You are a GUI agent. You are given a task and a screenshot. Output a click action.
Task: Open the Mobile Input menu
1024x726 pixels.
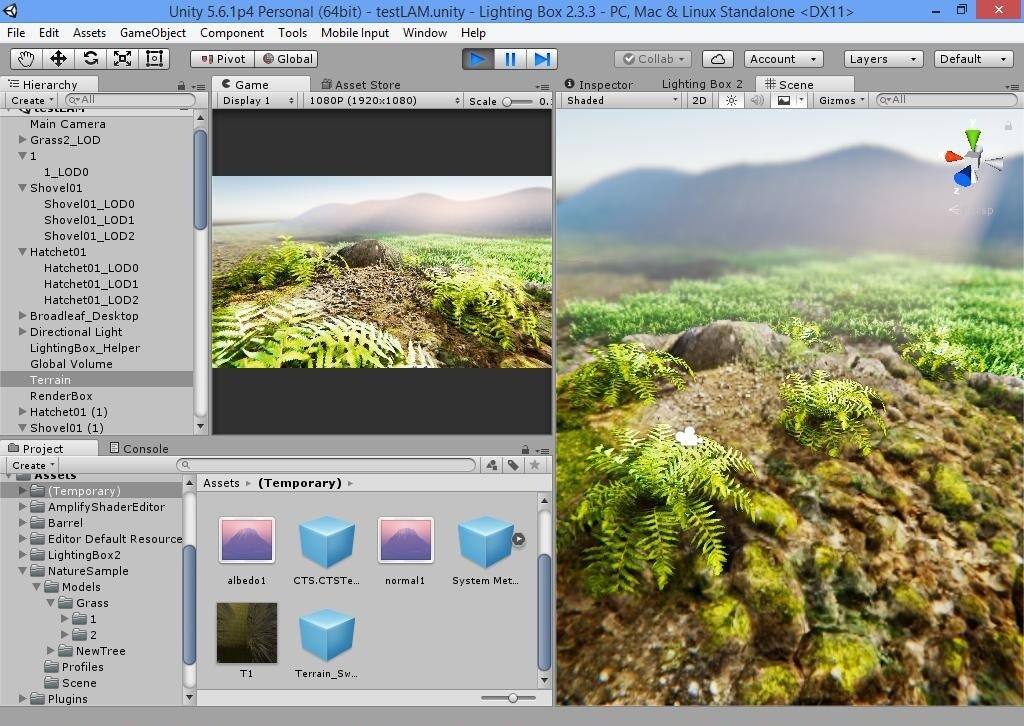click(355, 33)
